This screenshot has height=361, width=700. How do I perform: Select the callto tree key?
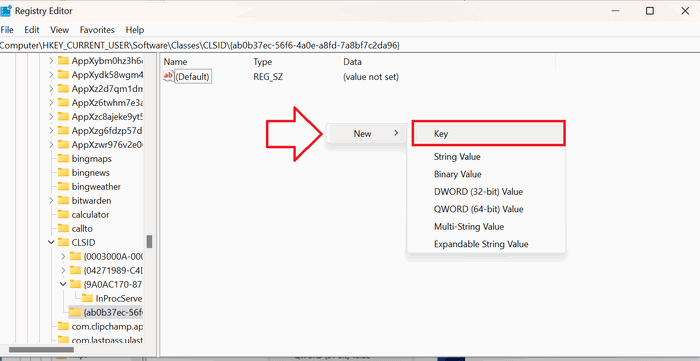coord(82,228)
